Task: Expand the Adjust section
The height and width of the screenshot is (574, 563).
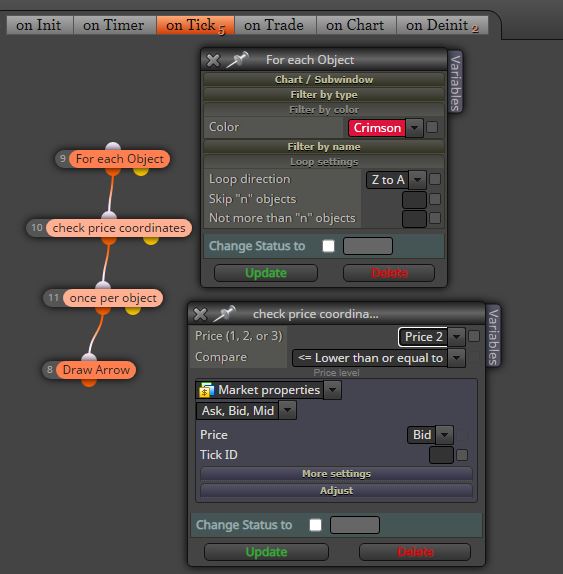Action: pos(336,491)
